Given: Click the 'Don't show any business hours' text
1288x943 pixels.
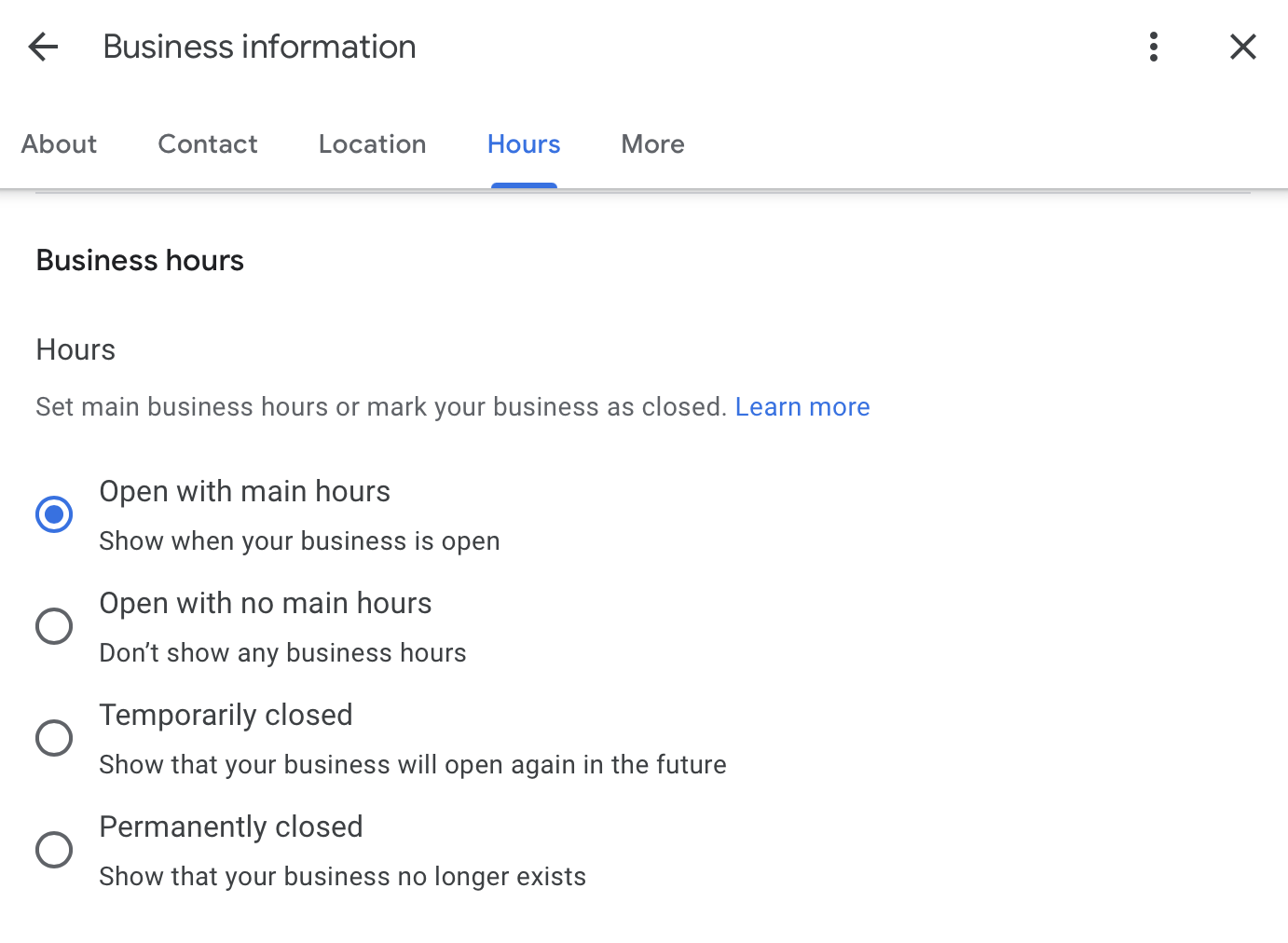Looking at the screenshot, I should (x=282, y=653).
